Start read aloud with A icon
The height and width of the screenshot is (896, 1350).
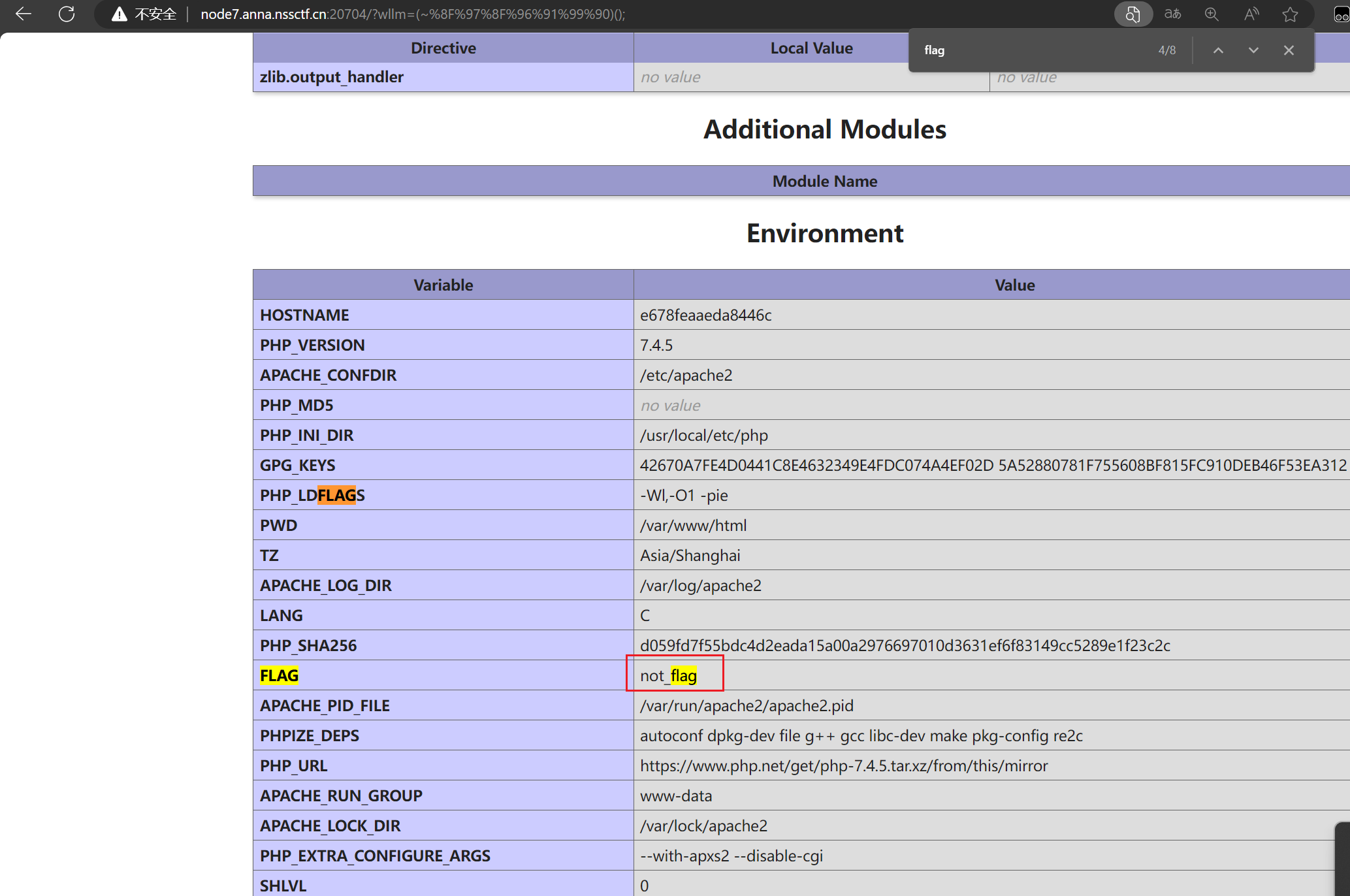click(x=1251, y=14)
